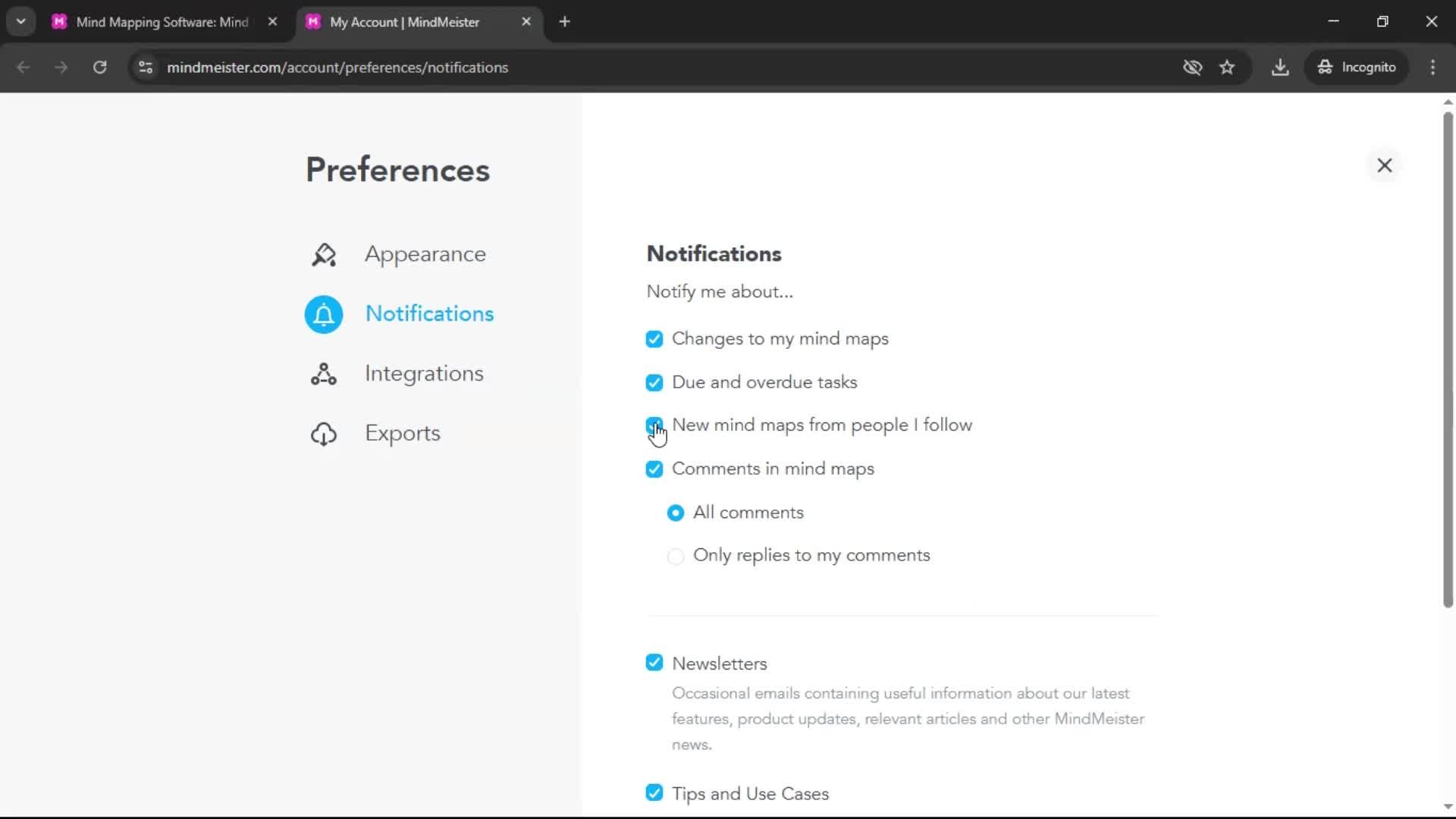The image size is (1456, 819).
Task: Click the Incognito indicator
Action: [x=1357, y=67]
